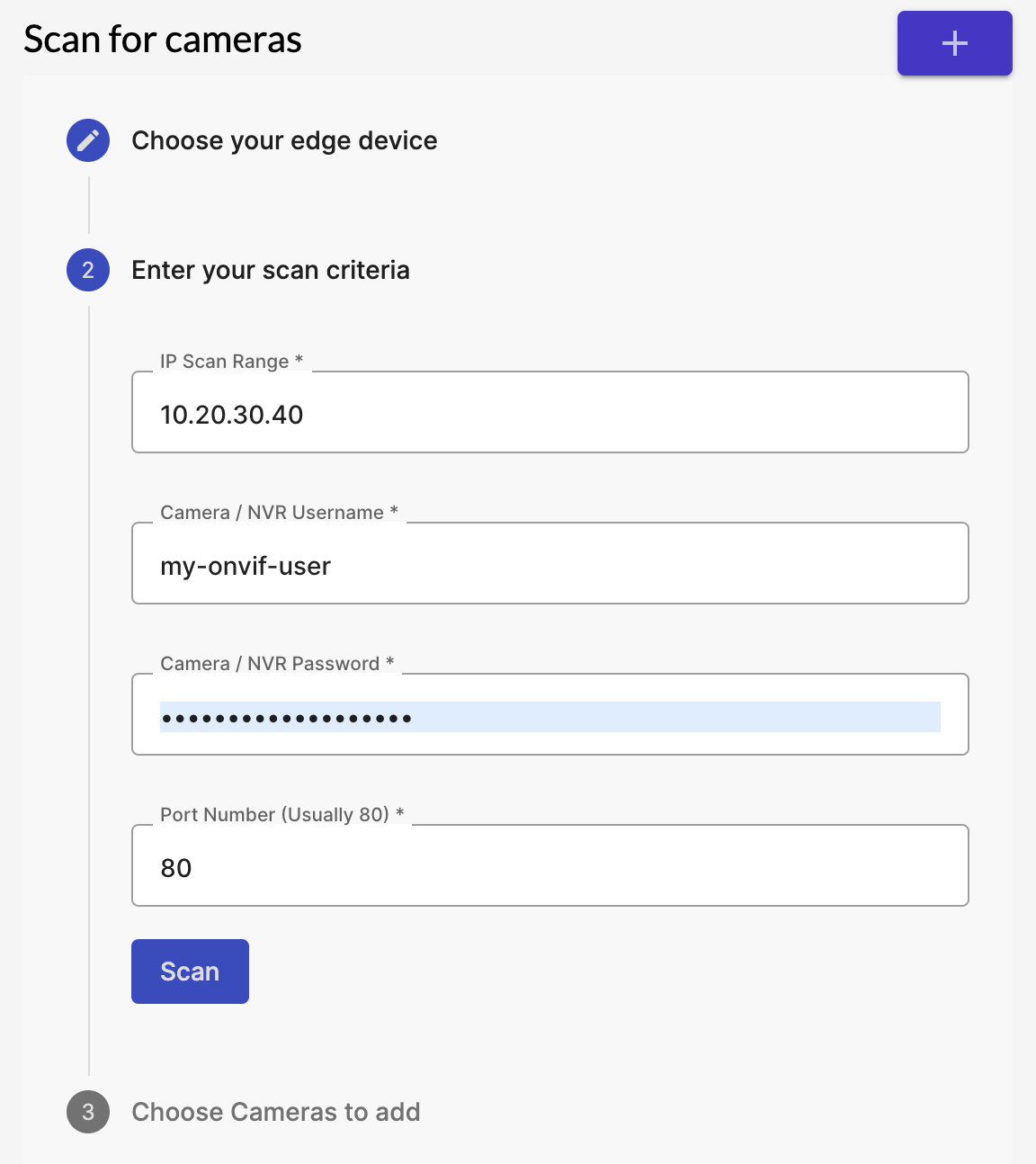Click the 'Scan for cameras' heading
This screenshot has height=1164, width=1036.
[x=161, y=39]
